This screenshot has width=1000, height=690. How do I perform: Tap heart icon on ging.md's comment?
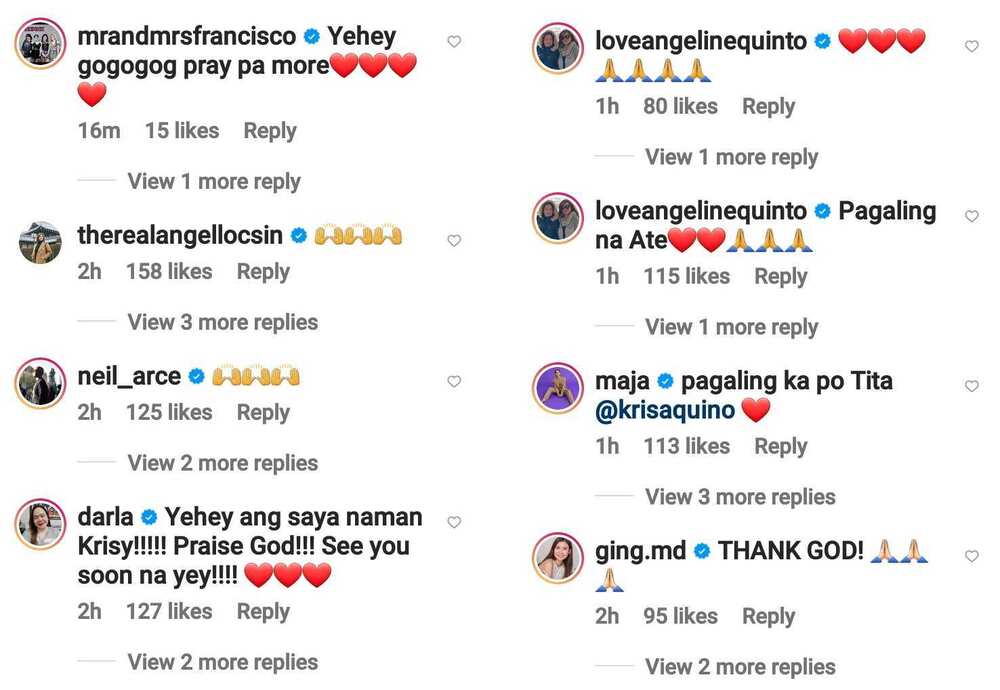pyautogui.click(x=971, y=556)
